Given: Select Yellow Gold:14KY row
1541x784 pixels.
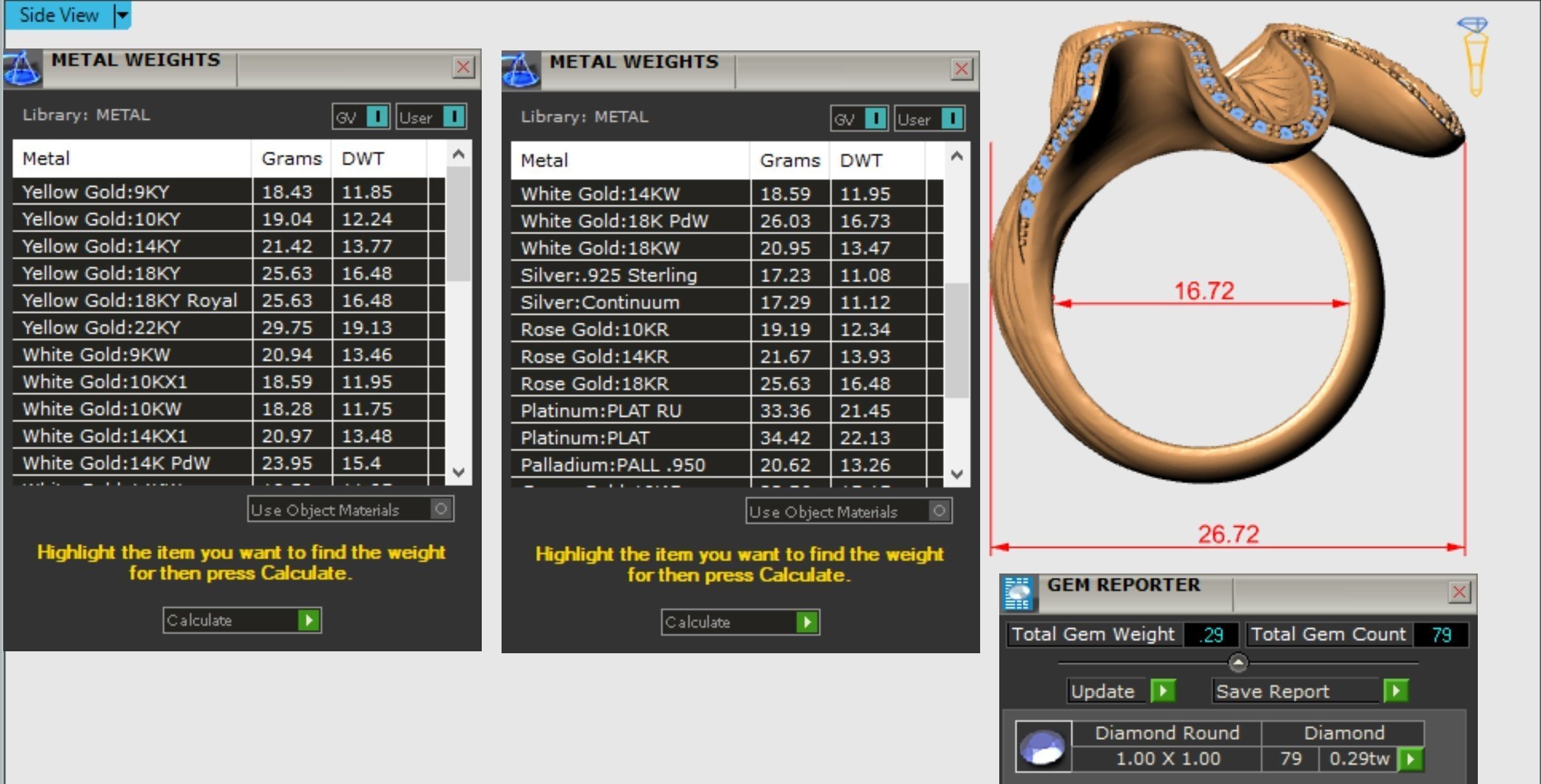Looking at the screenshot, I should 228,246.
